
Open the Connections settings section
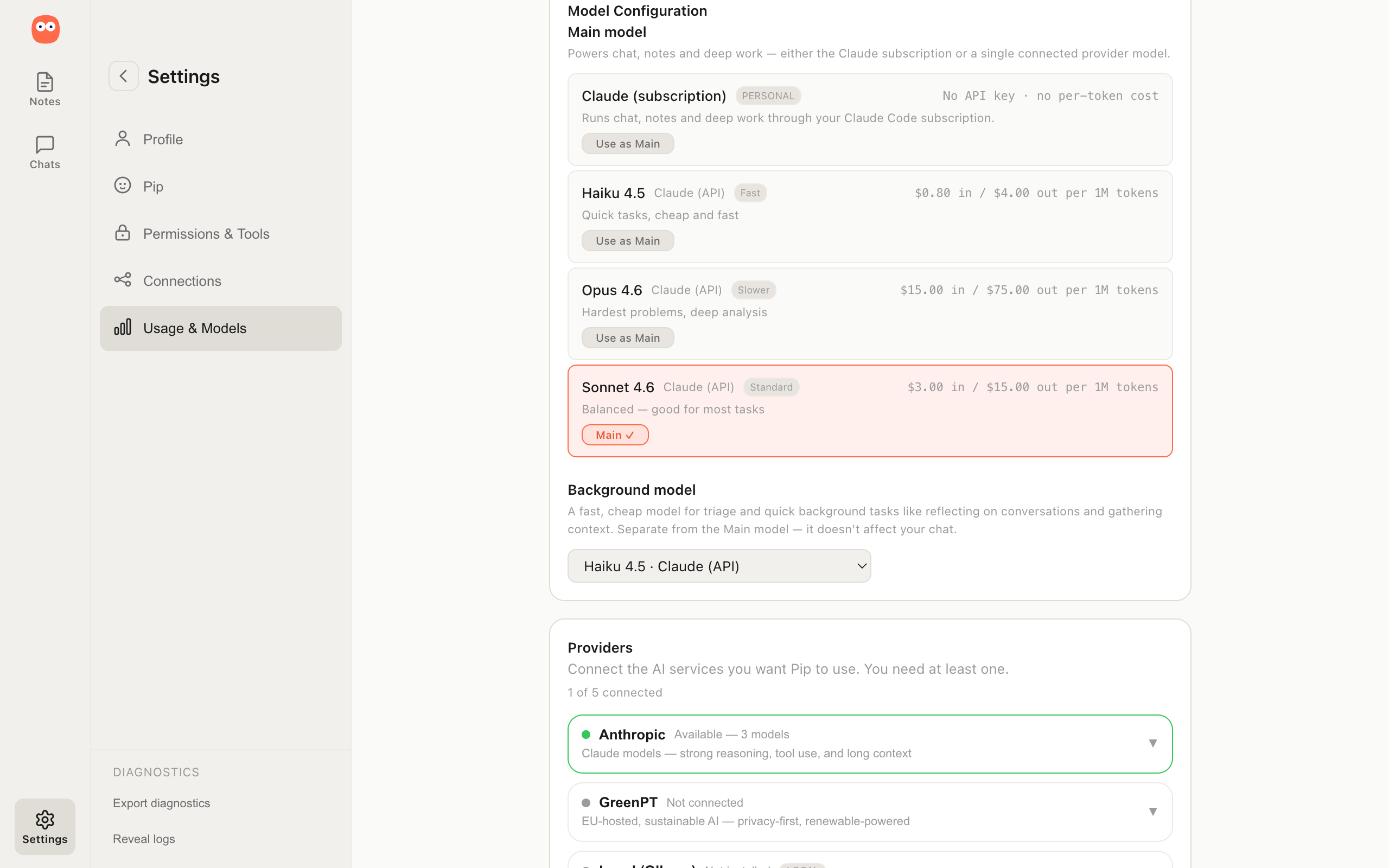pos(220,280)
